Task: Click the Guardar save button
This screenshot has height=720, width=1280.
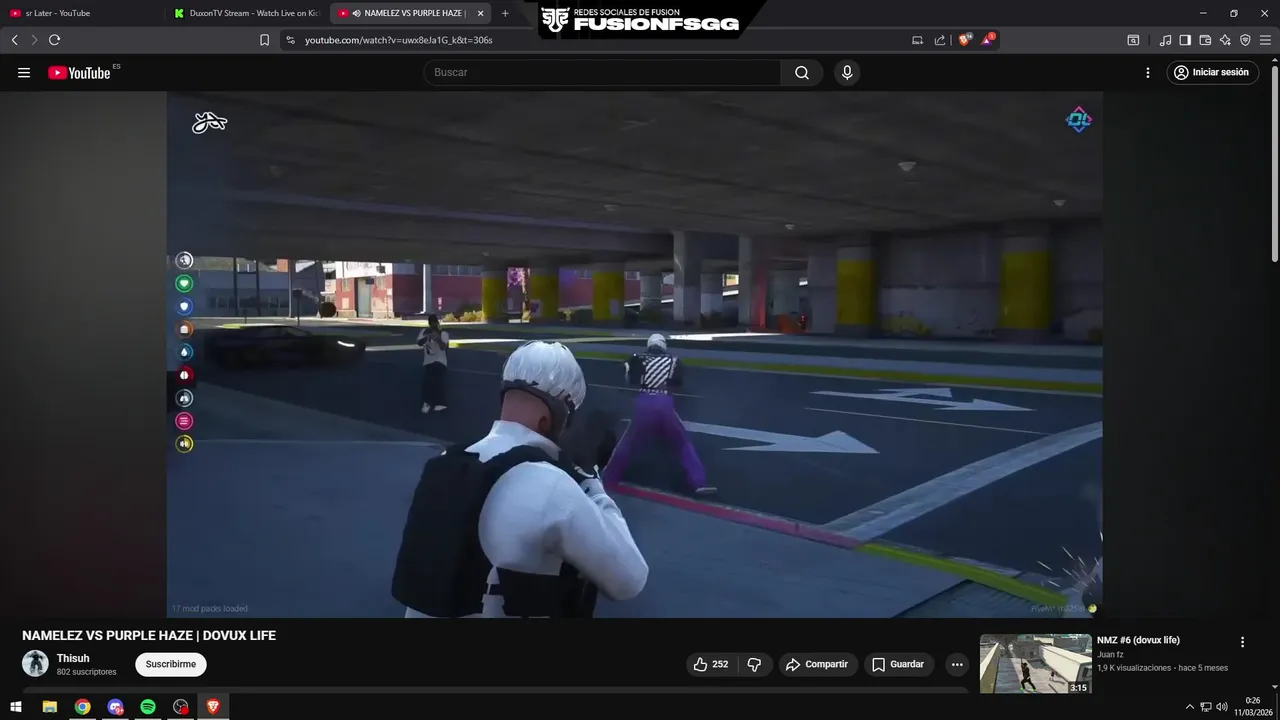Action: pos(898,664)
